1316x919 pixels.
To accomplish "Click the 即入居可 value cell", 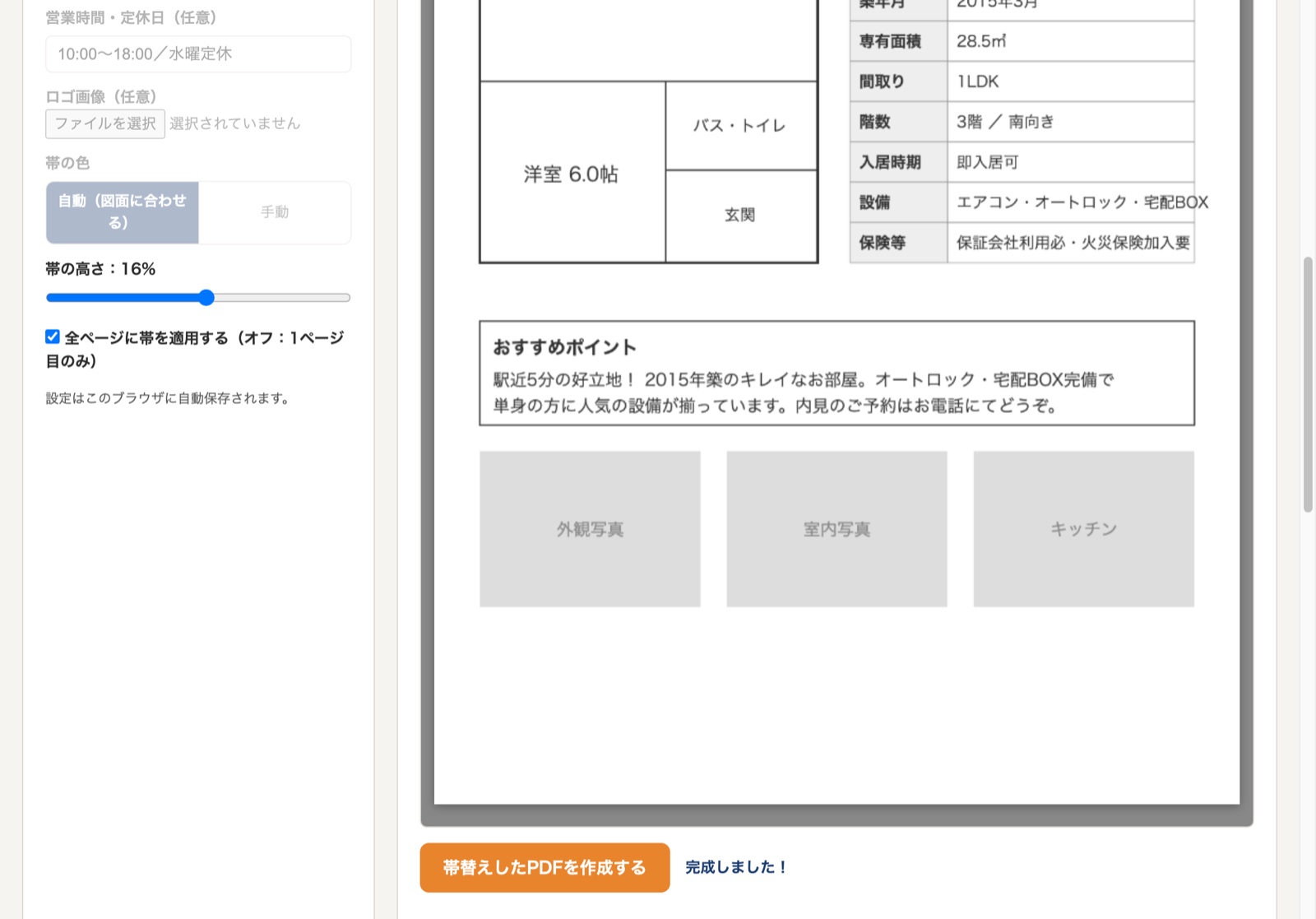I will coord(1071,162).
